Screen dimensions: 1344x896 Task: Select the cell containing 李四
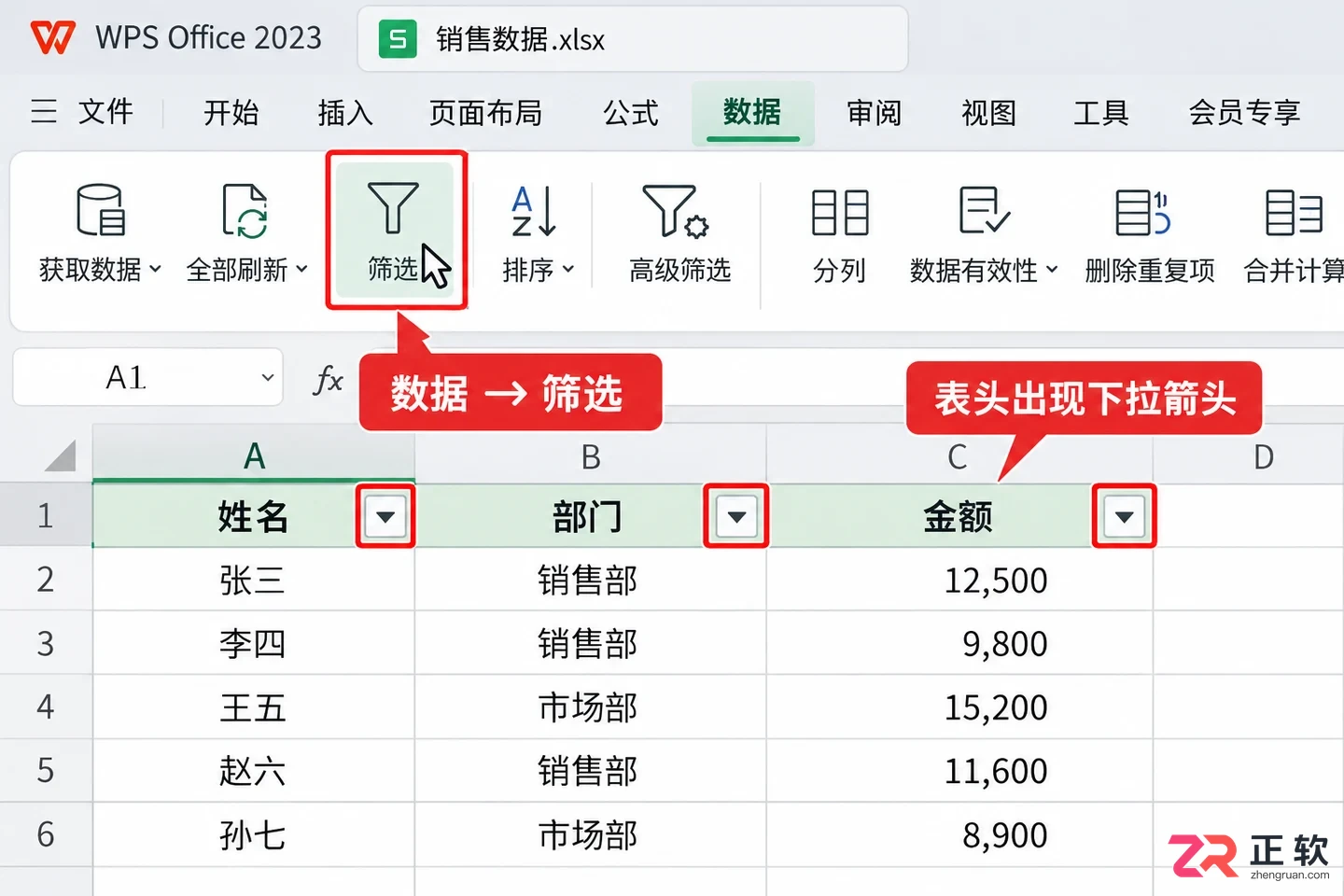[254, 643]
